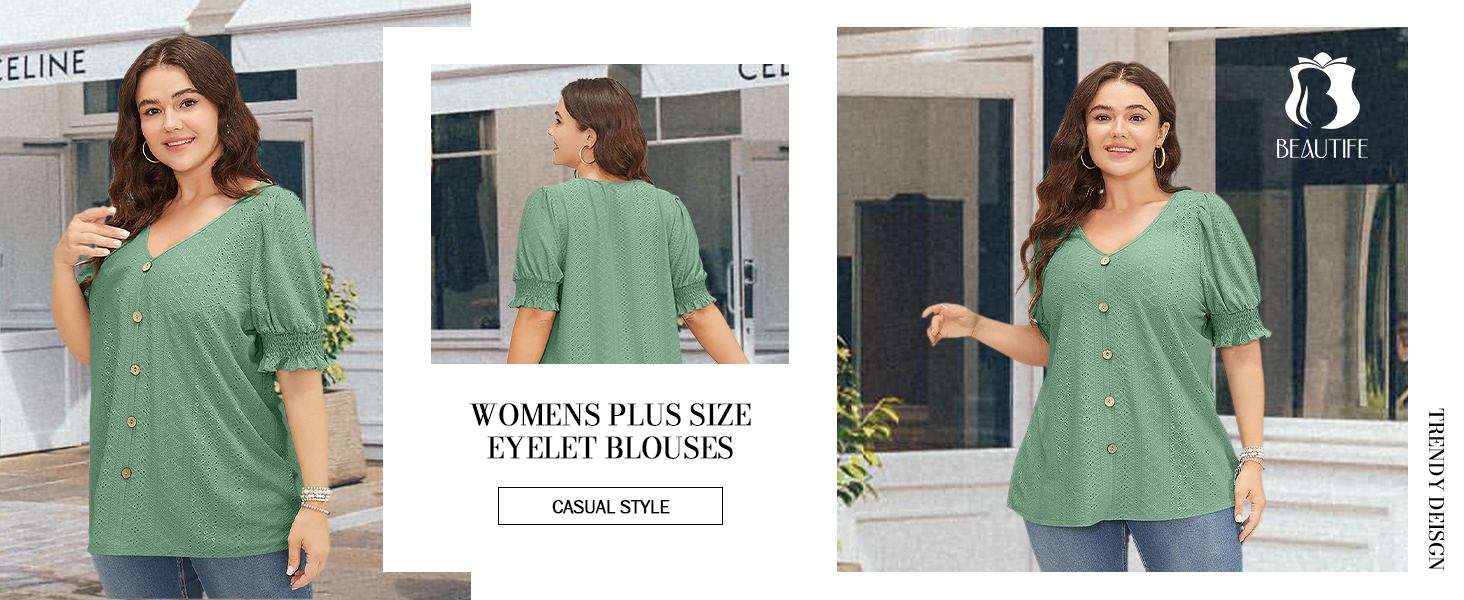The height and width of the screenshot is (600, 1464).
Task: Click the partial CEL sign in center photo
Action: (x=763, y=72)
